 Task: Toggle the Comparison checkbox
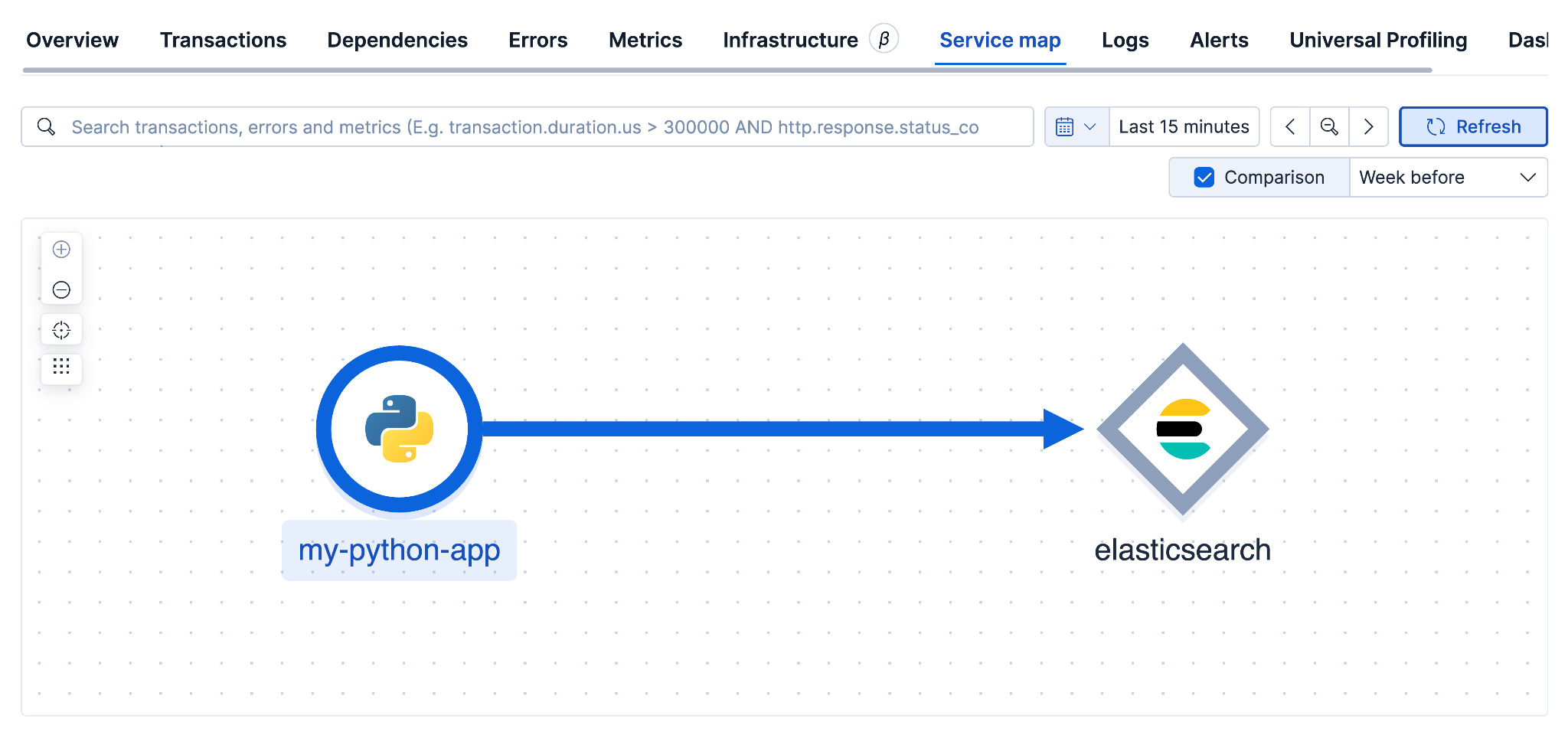click(1204, 178)
